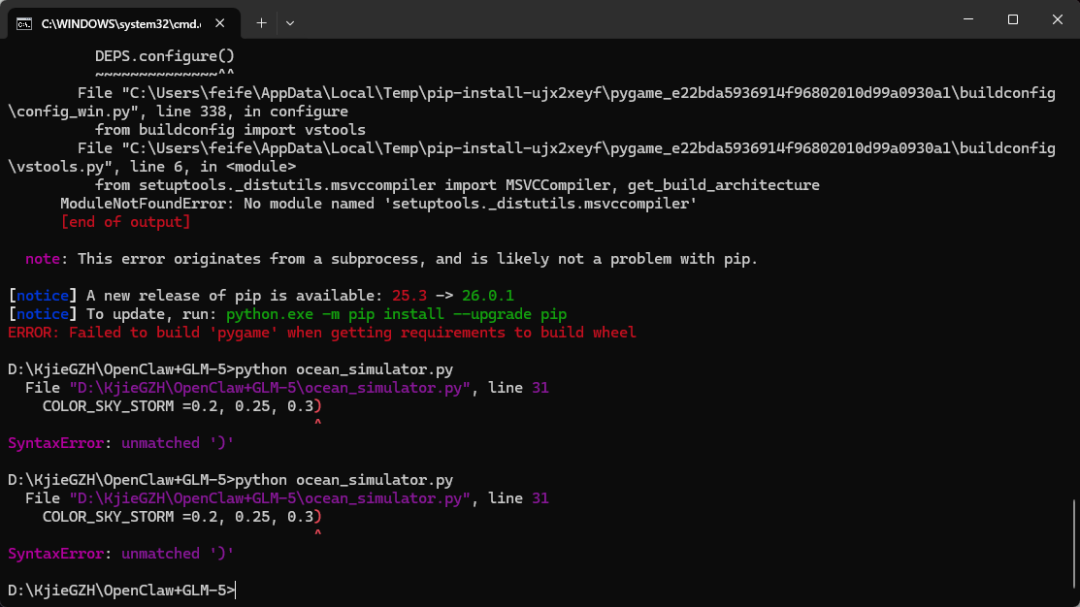The image size is (1080, 607).
Task: Close the terminal window
Action: pos(1057,19)
